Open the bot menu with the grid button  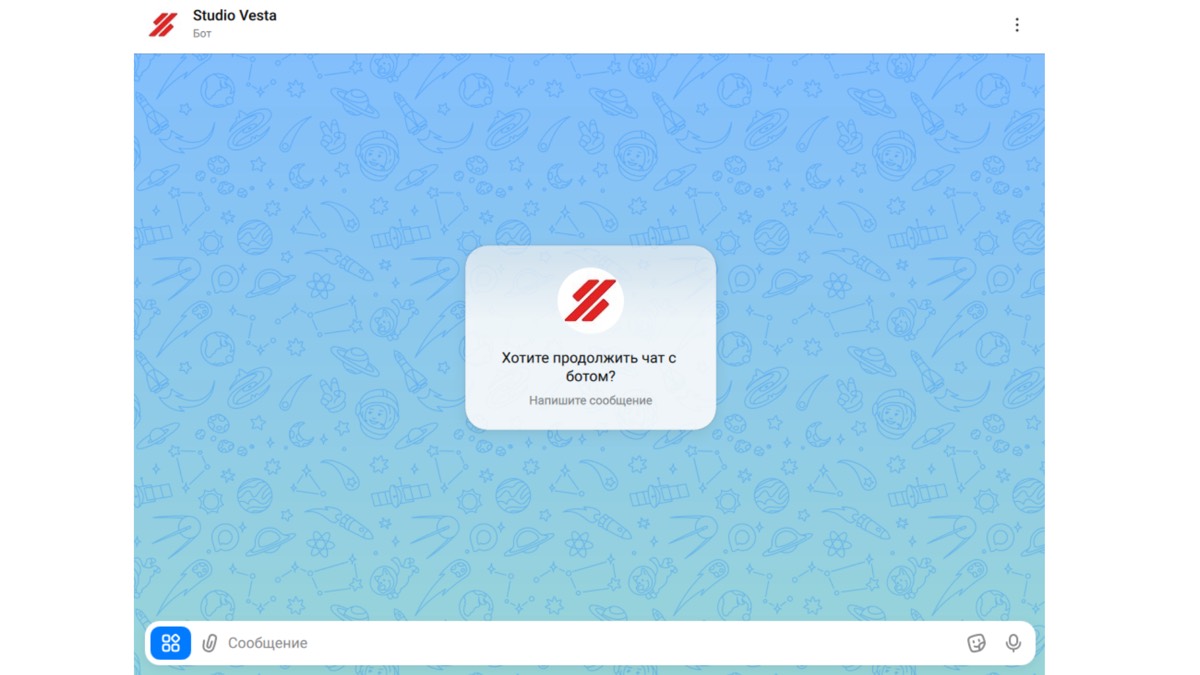coord(170,643)
